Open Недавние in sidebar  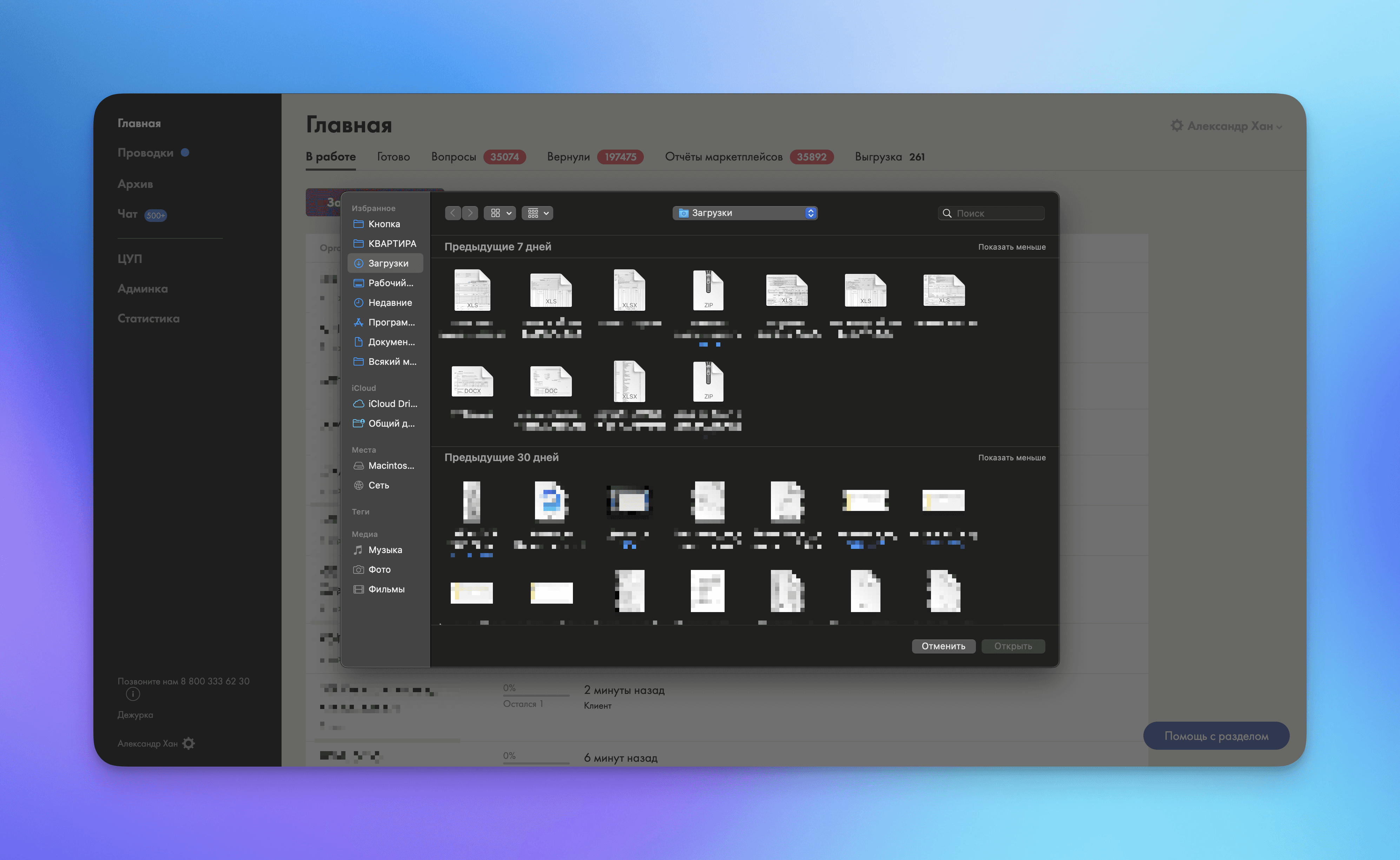(390, 303)
